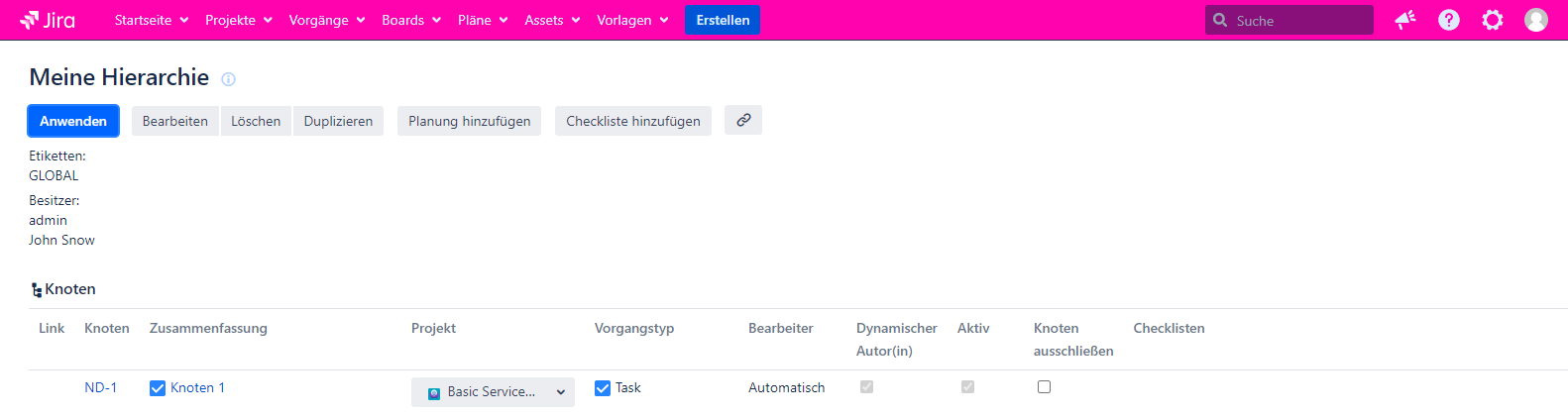
Task: Open the settings gear icon
Action: (x=1492, y=20)
